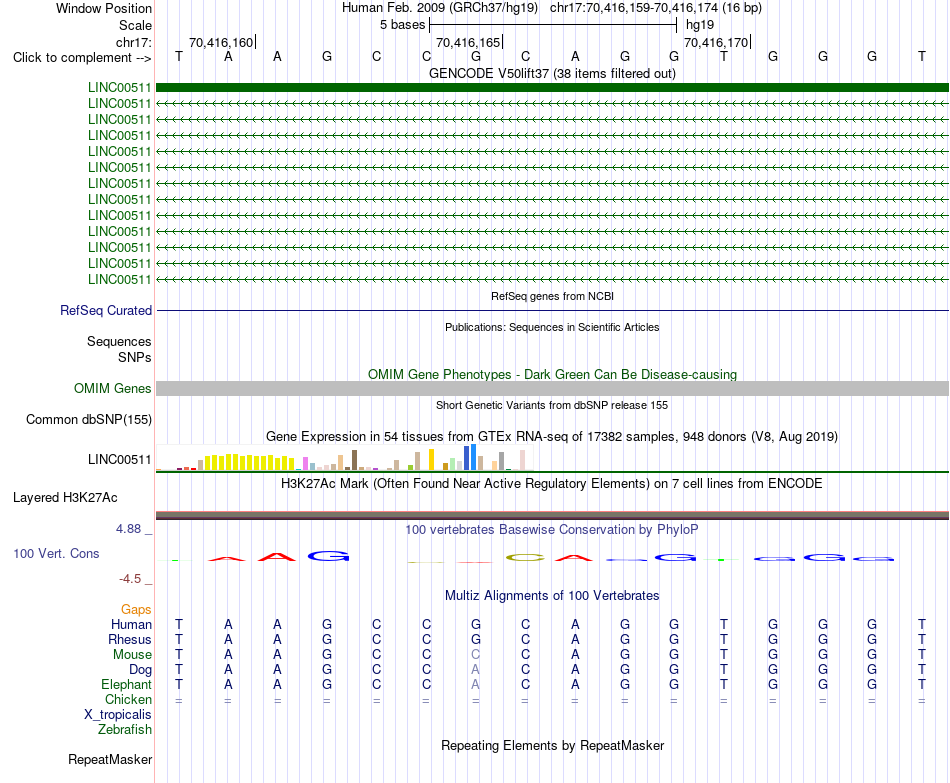Click the 70,416,160 position marker
950x783 pixels.
[x=222, y=42]
